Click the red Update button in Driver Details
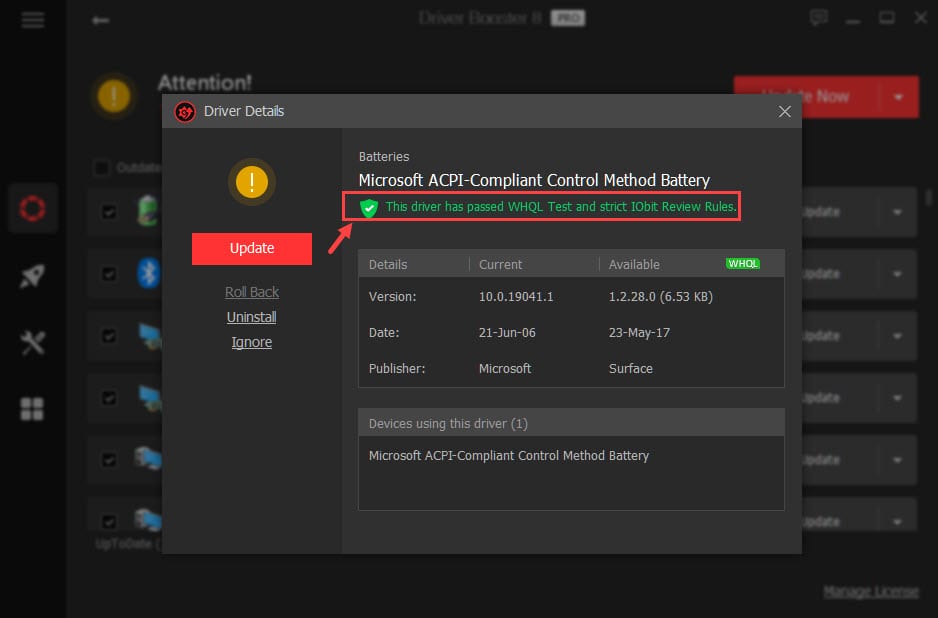The image size is (938, 618). pyautogui.click(x=251, y=248)
